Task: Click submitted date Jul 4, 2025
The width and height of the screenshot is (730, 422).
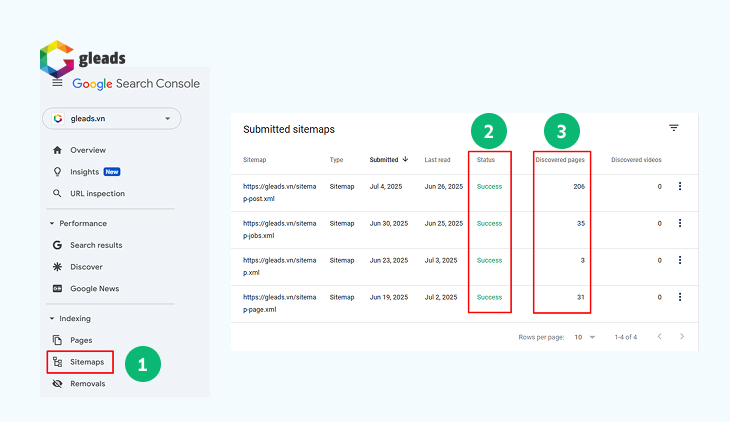Action: (x=386, y=186)
